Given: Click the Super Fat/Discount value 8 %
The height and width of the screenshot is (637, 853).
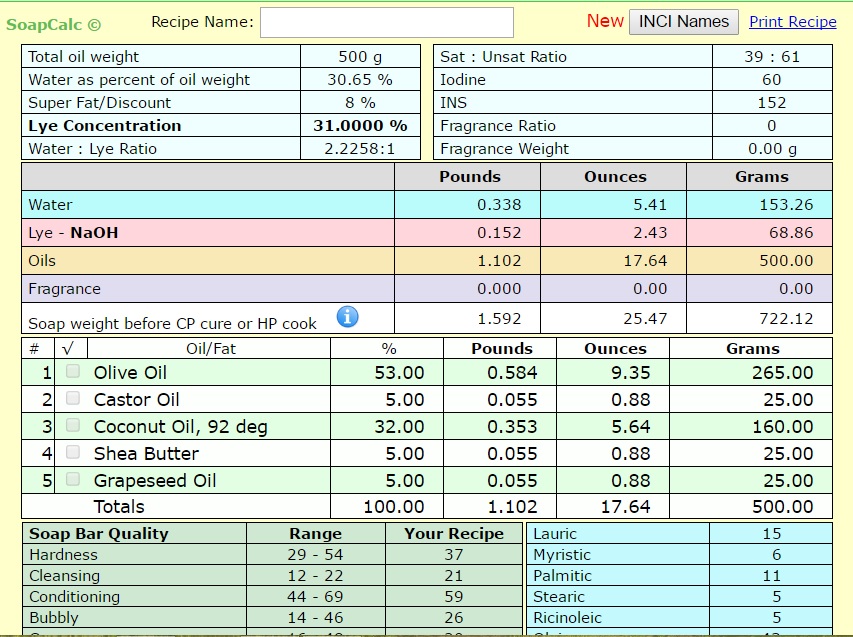Looking at the screenshot, I should tap(360, 103).
